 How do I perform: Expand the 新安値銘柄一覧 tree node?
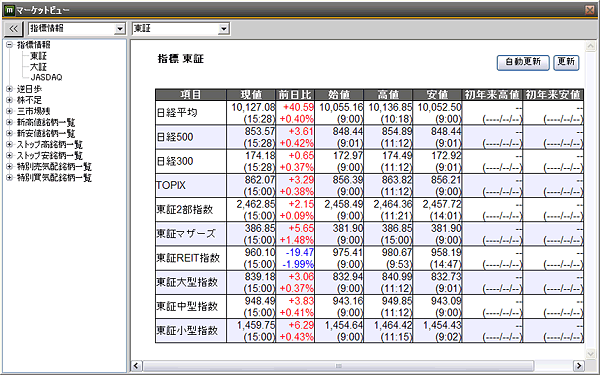[x=10, y=134]
